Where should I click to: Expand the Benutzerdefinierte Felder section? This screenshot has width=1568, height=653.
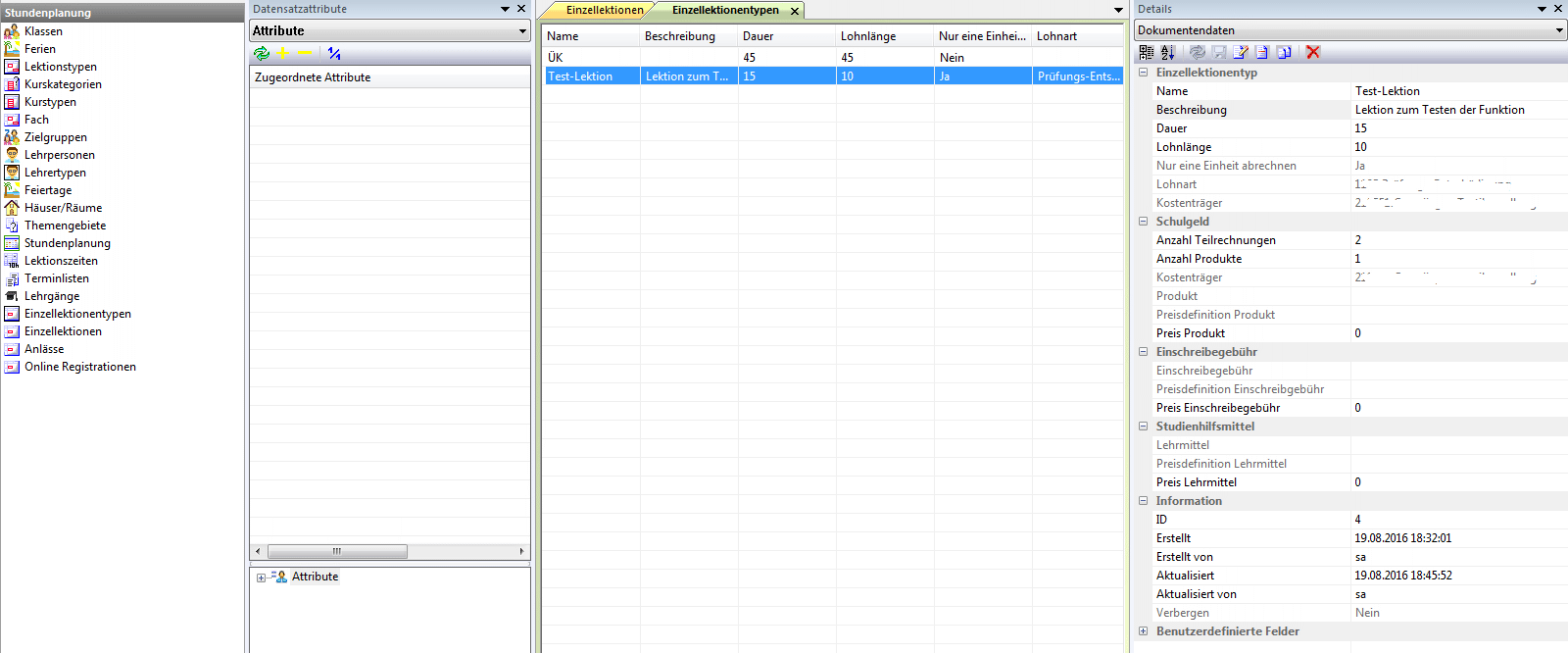click(1143, 631)
